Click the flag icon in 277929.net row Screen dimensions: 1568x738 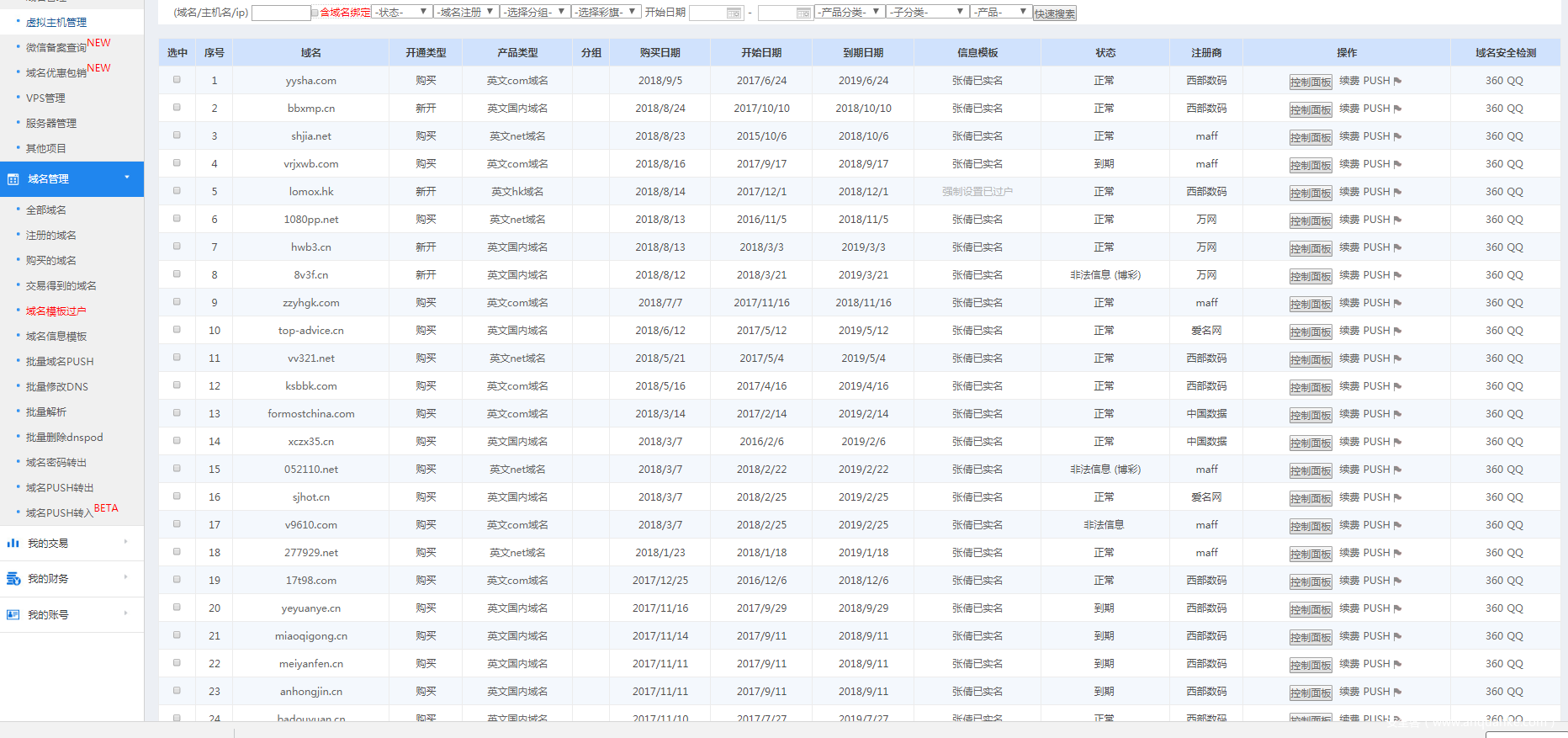[x=1397, y=554]
